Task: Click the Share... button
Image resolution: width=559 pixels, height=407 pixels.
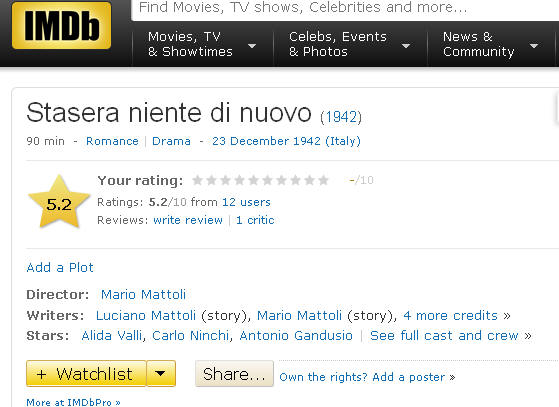Action: pos(234,373)
